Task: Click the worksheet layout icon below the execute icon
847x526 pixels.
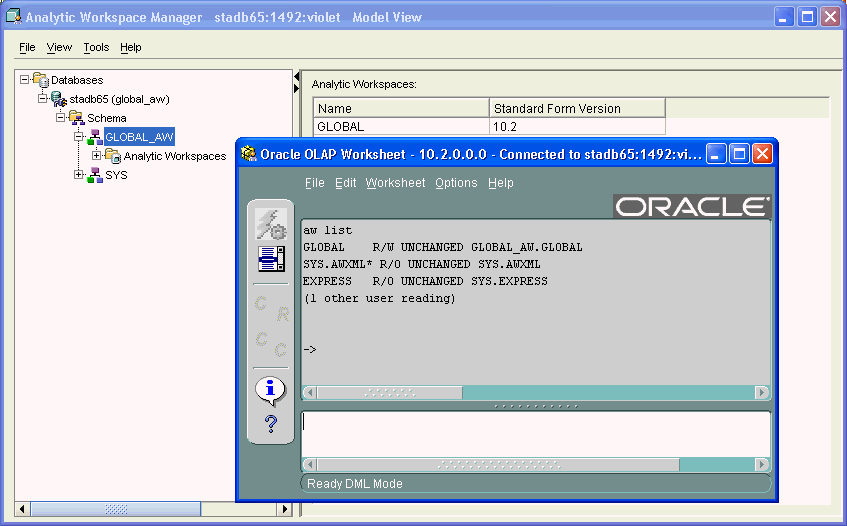Action: (271, 259)
